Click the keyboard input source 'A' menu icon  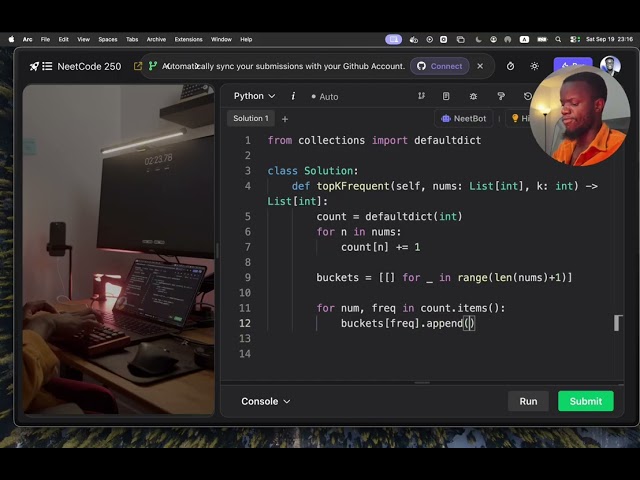(x=524, y=40)
